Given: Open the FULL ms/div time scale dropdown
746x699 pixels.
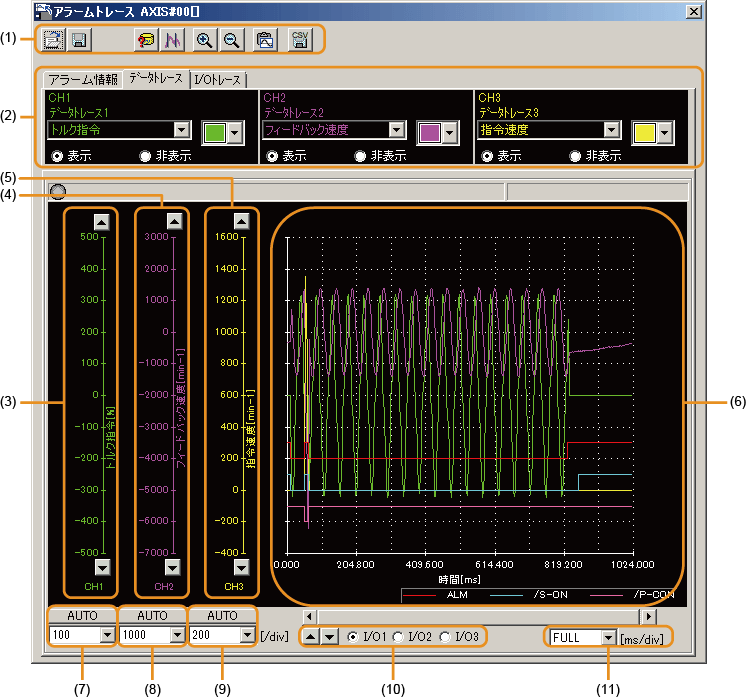Looking at the screenshot, I should click(x=606, y=637).
